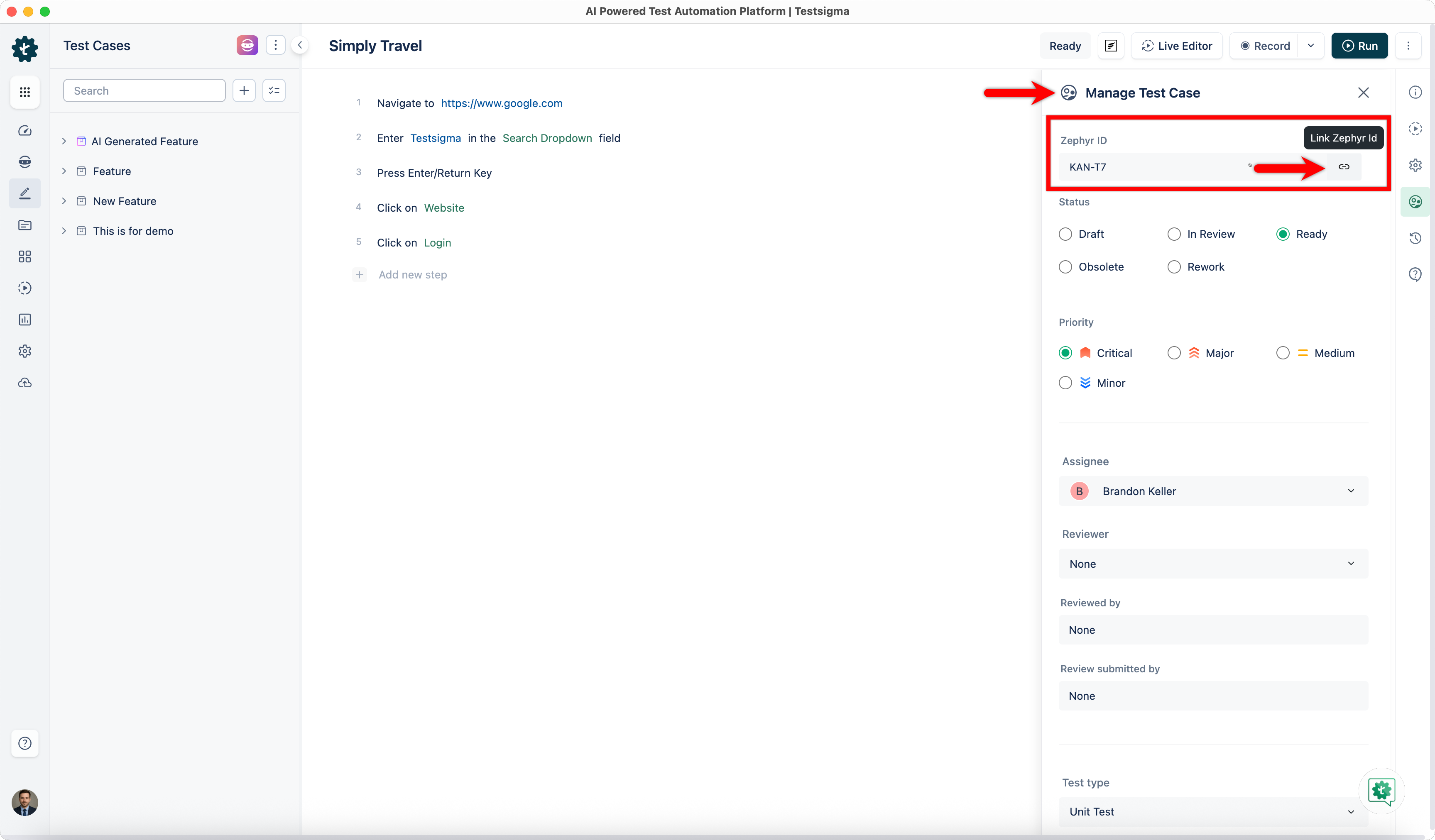The image size is (1435, 840).
Task: Open the reports chart icon in sidebar
Action: click(x=24, y=320)
